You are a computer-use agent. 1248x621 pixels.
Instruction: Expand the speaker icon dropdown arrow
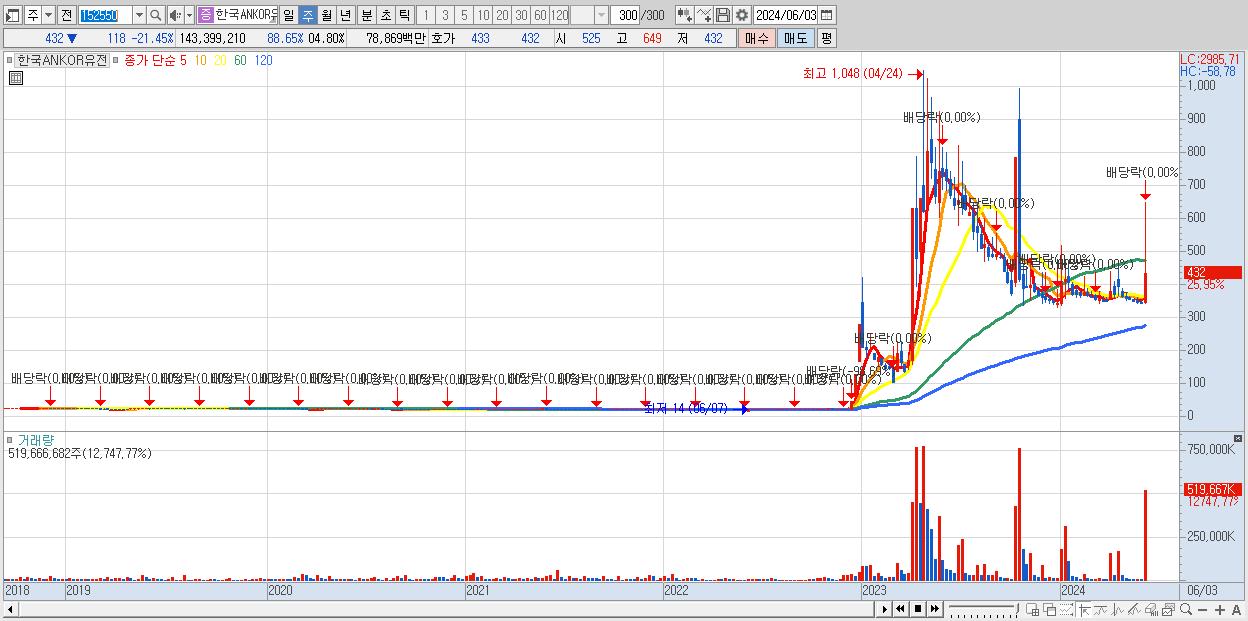189,15
